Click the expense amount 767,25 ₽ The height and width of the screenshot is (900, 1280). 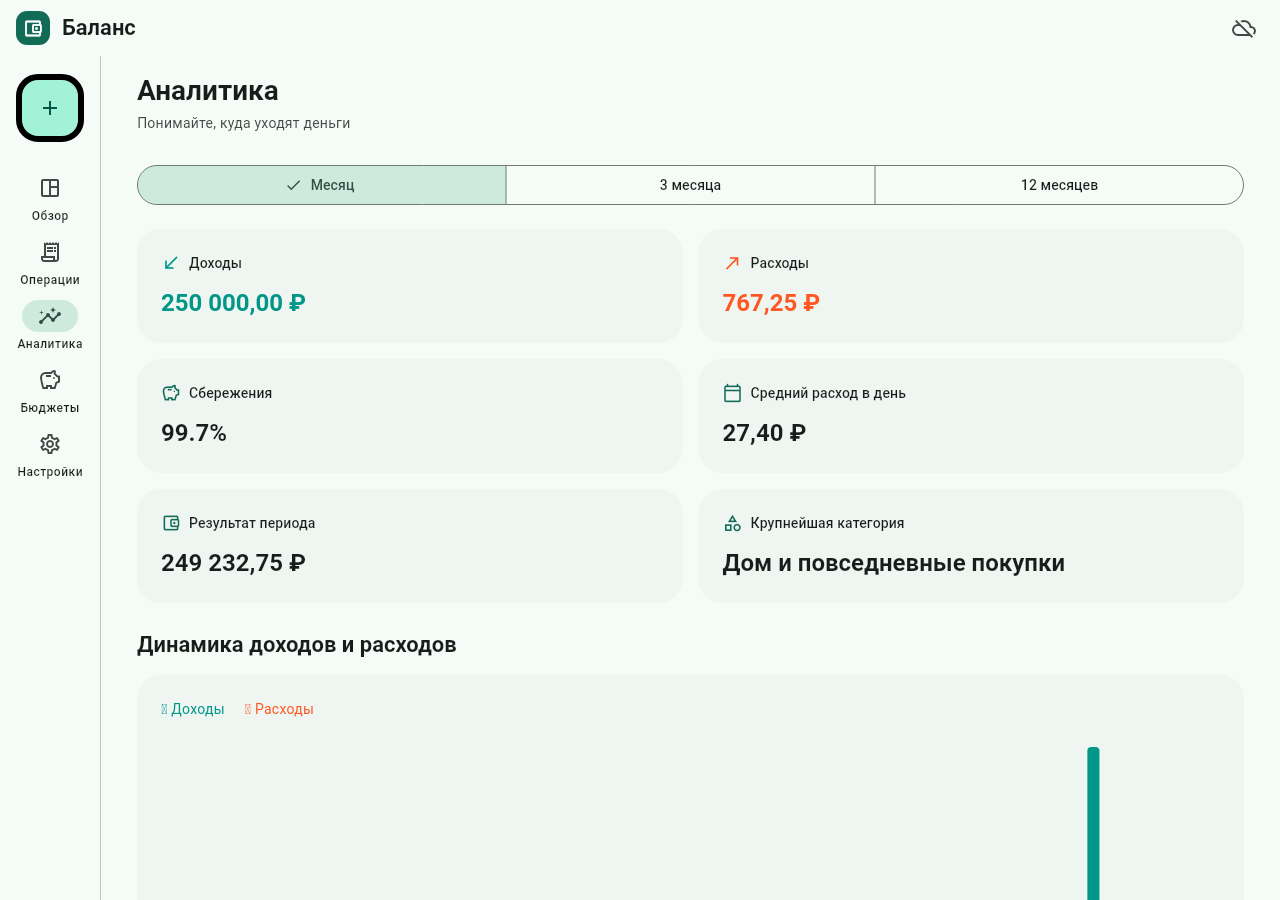pyautogui.click(x=771, y=303)
